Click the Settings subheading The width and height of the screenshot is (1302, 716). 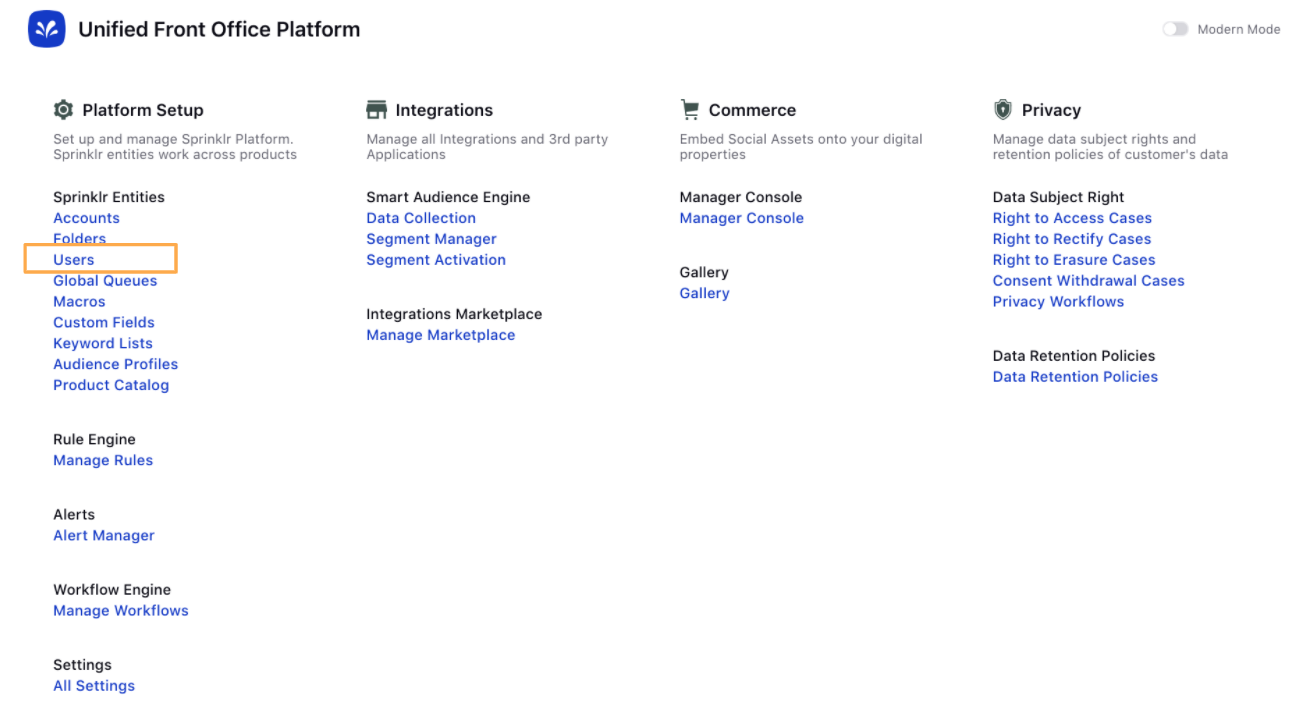click(x=82, y=665)
